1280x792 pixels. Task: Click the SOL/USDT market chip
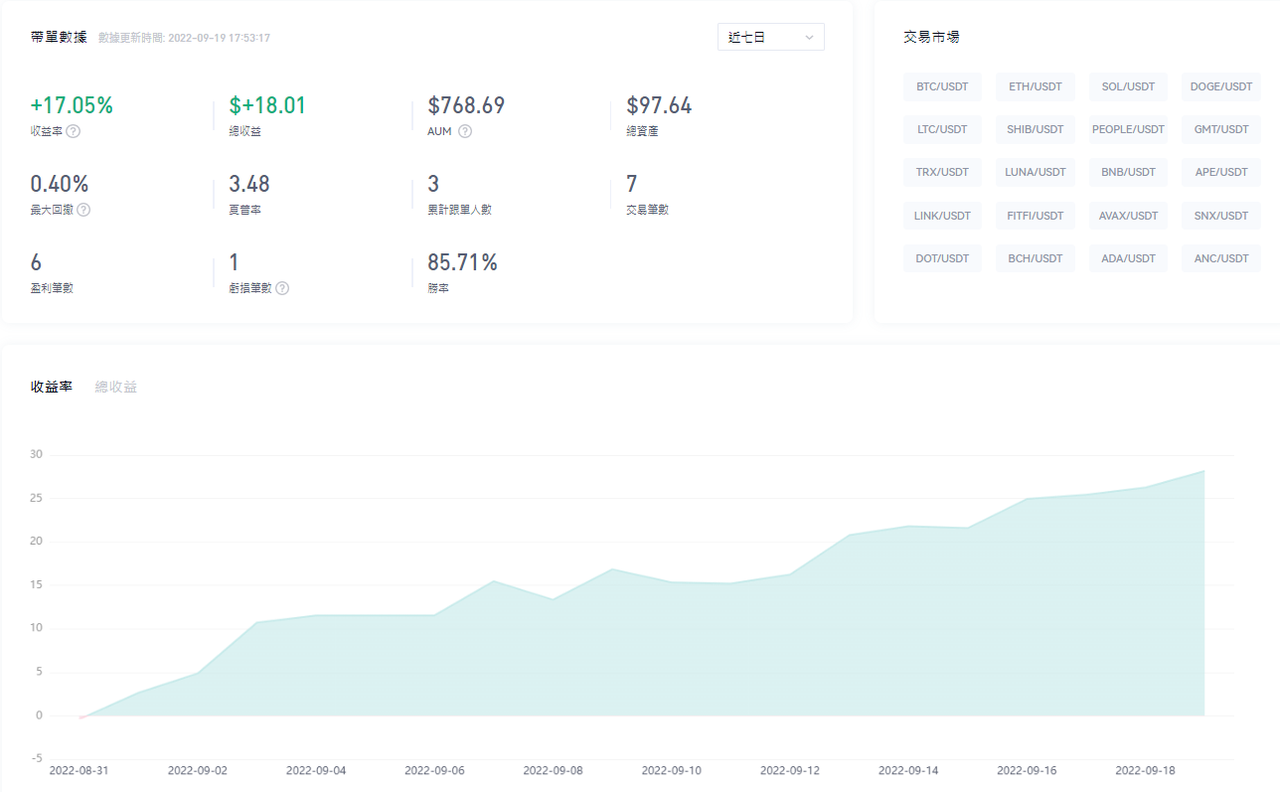tap(1128, 87)
